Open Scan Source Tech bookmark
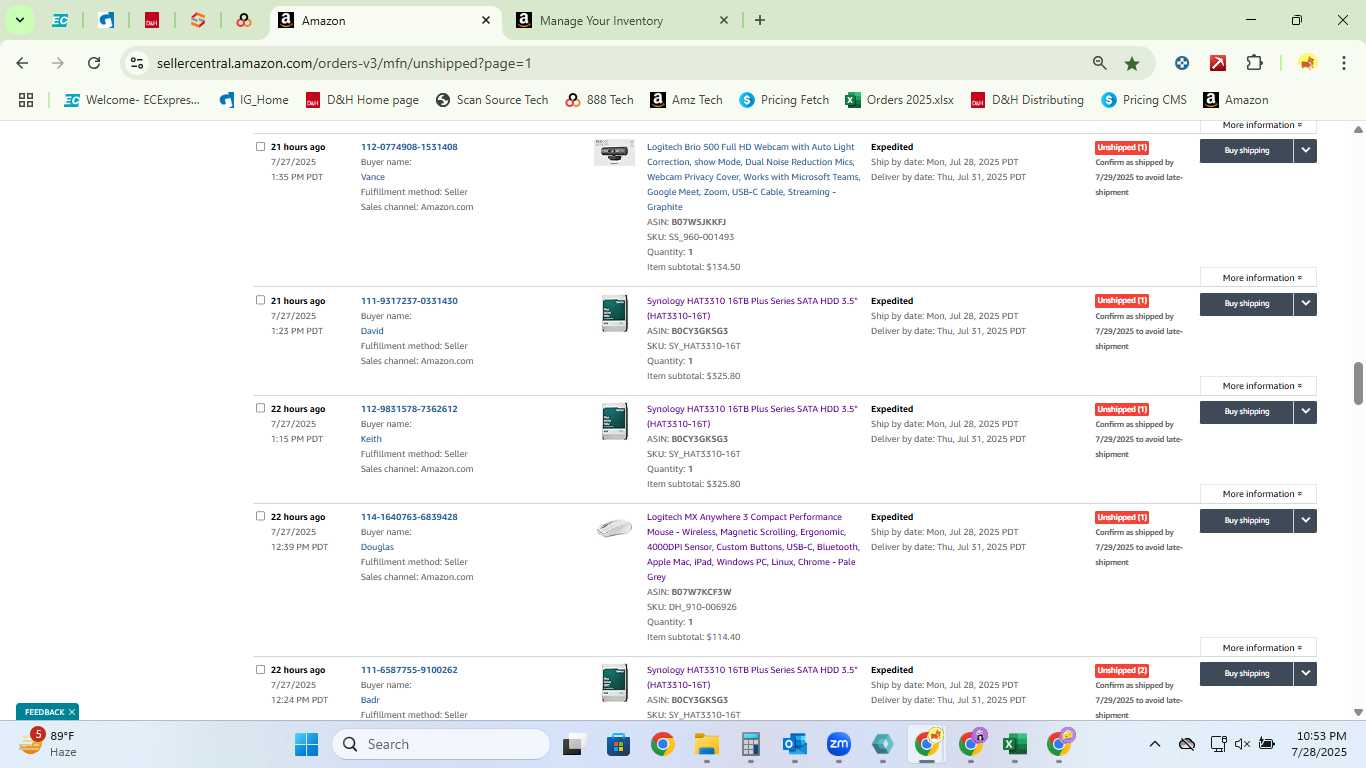The image size is (1366, 768). pos(492,100)
